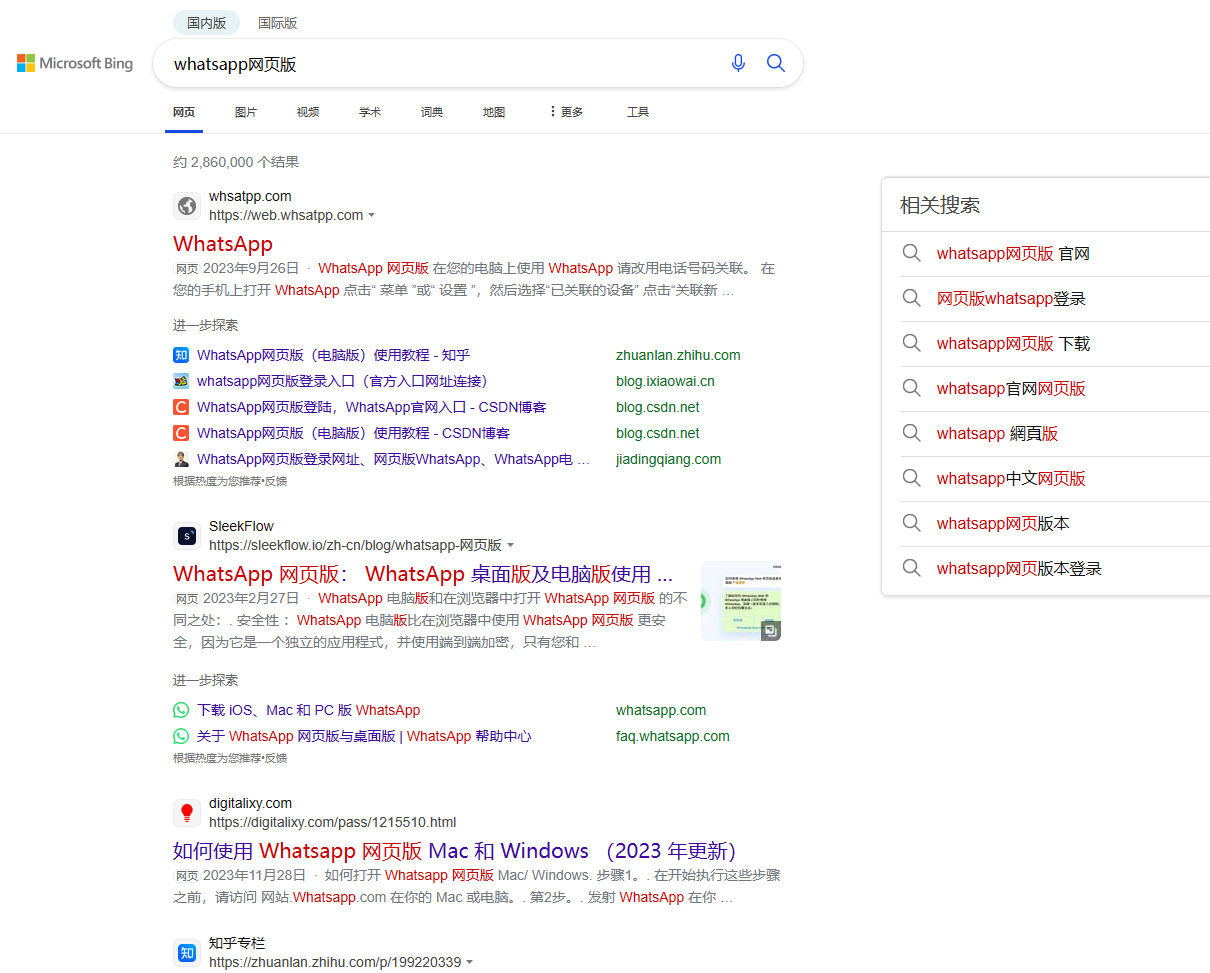Click related search whatsapp网页版 下载
The image size is (1210, 973).
point(1013,344)
